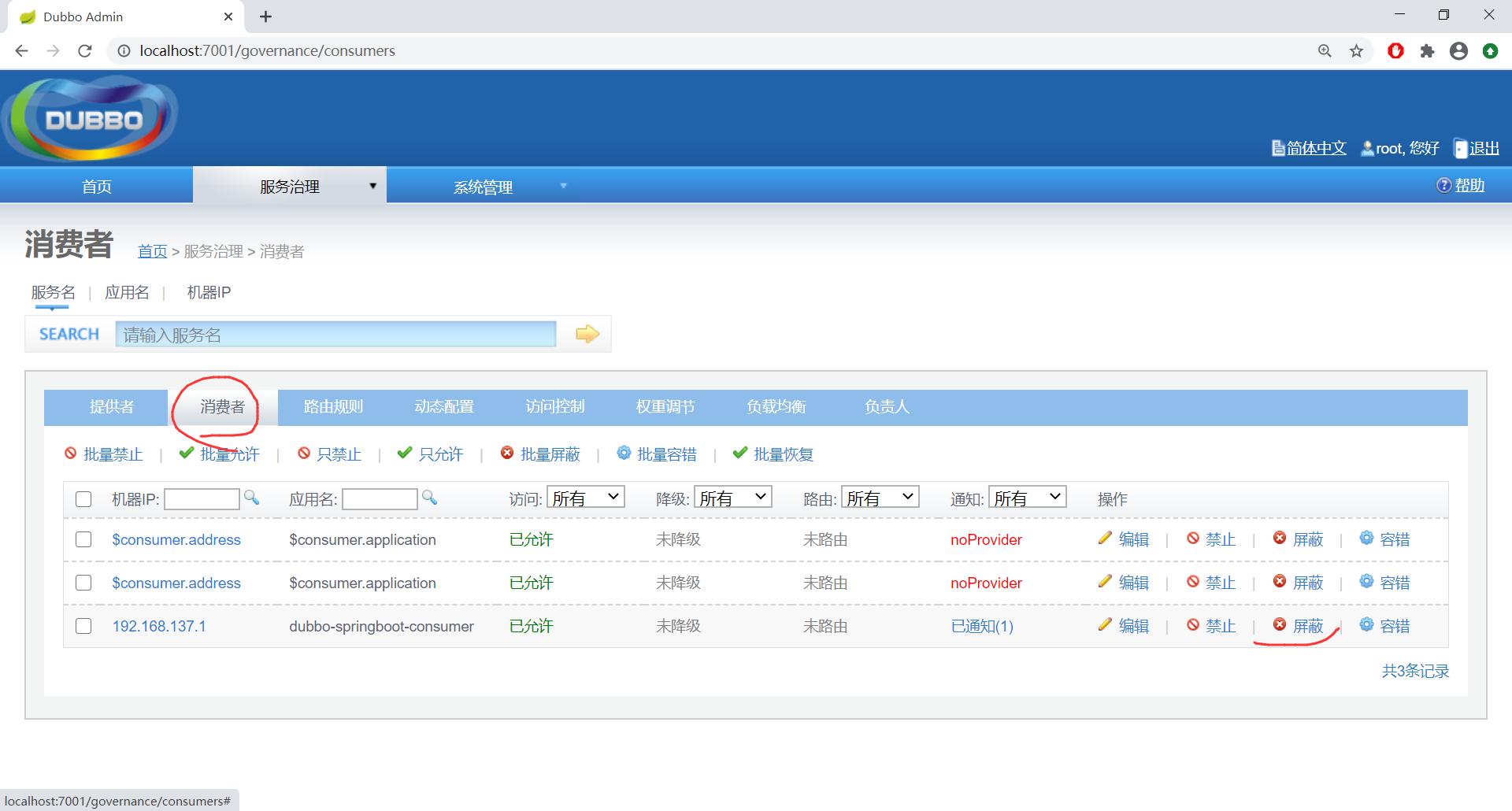
Task: Open the 通知 filter dropdown
Action: 1028,498
